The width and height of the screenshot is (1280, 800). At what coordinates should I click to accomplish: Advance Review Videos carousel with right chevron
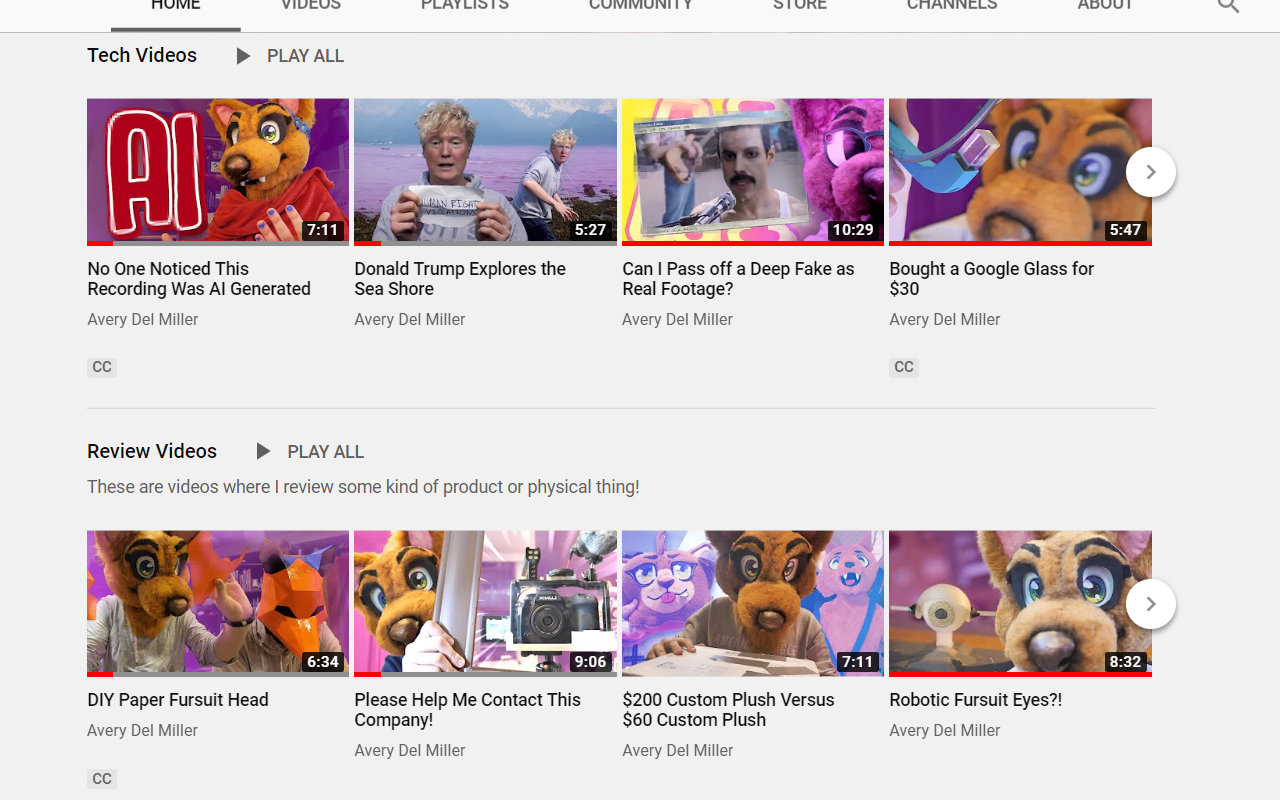click(1151, 604)
